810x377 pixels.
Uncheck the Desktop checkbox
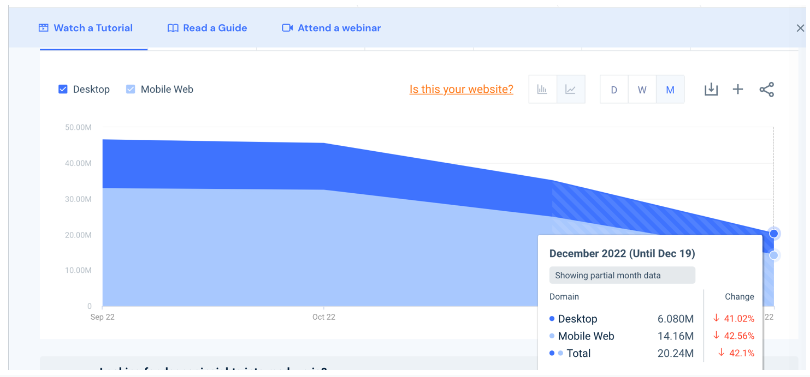pyautogui.click(x=63, y=89)
